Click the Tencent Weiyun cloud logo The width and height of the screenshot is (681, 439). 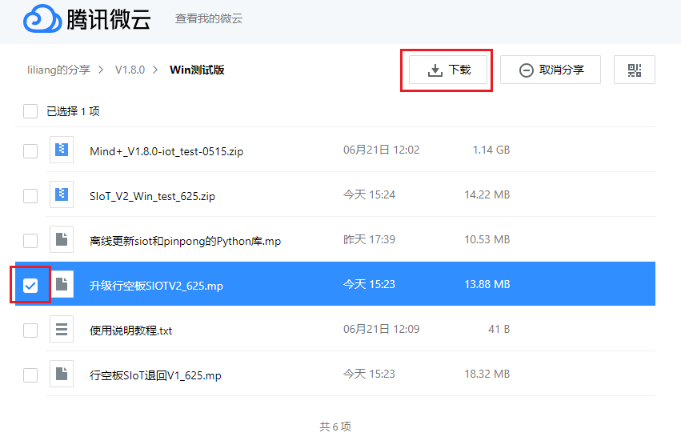tap(42, 19)
